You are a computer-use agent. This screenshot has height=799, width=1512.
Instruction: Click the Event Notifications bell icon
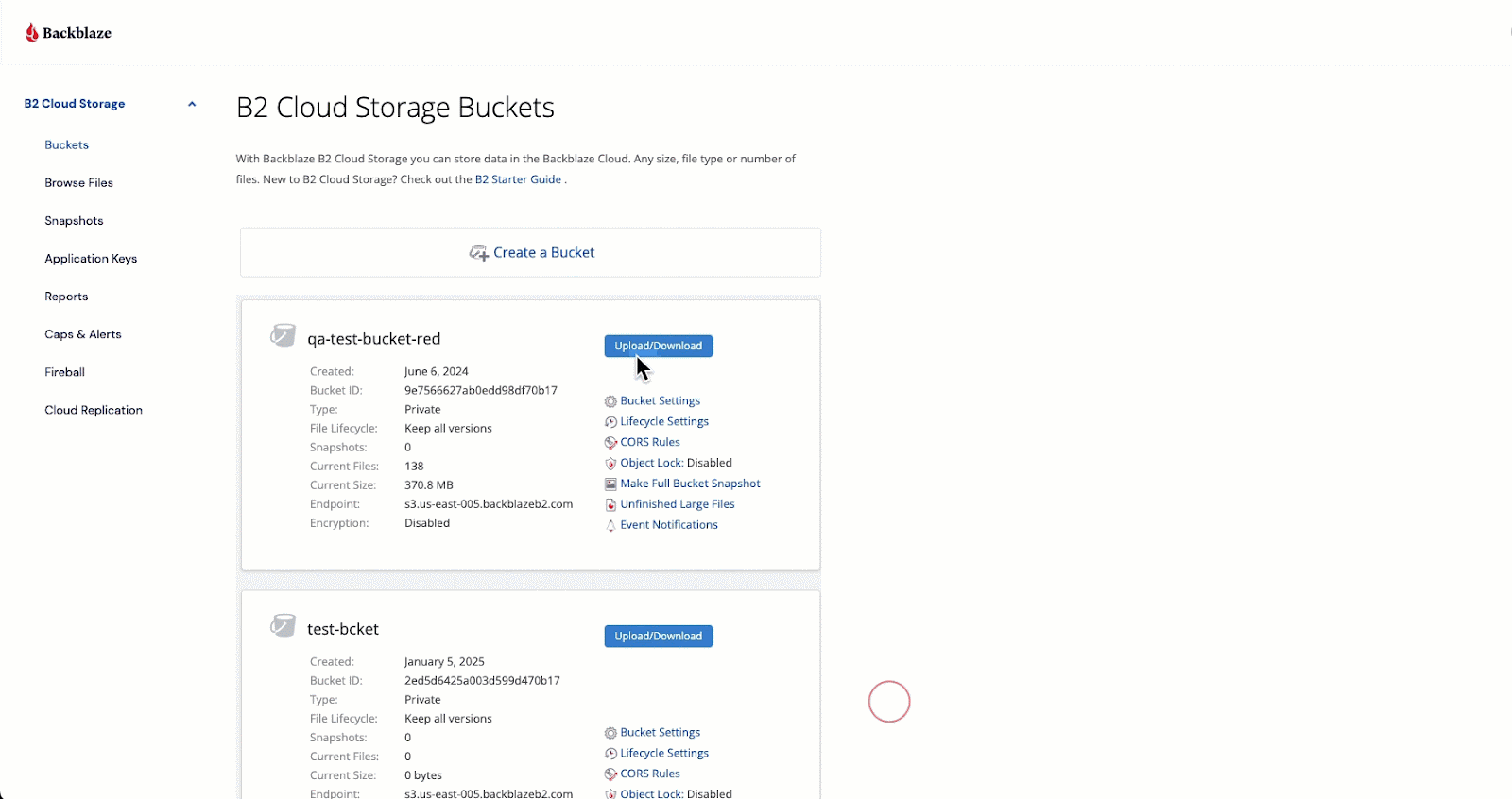coord(610,526)
